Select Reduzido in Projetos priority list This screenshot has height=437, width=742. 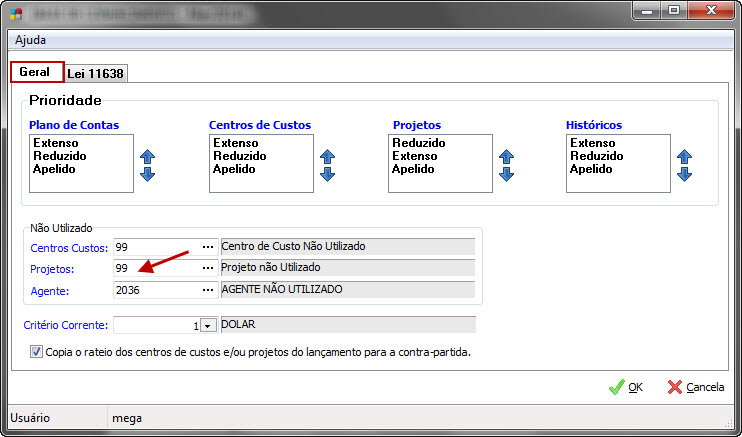point(419,143)
